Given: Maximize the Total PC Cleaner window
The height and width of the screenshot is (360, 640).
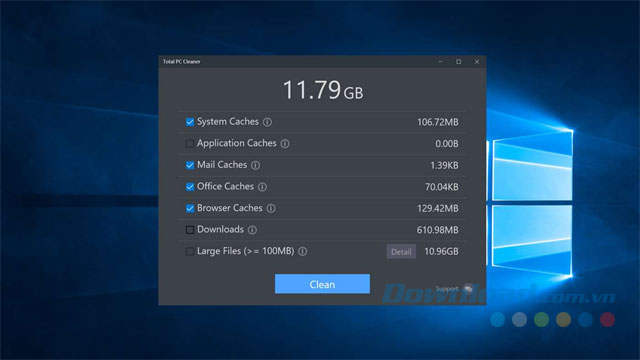Looking at the screenshot, I should [459, 62].
